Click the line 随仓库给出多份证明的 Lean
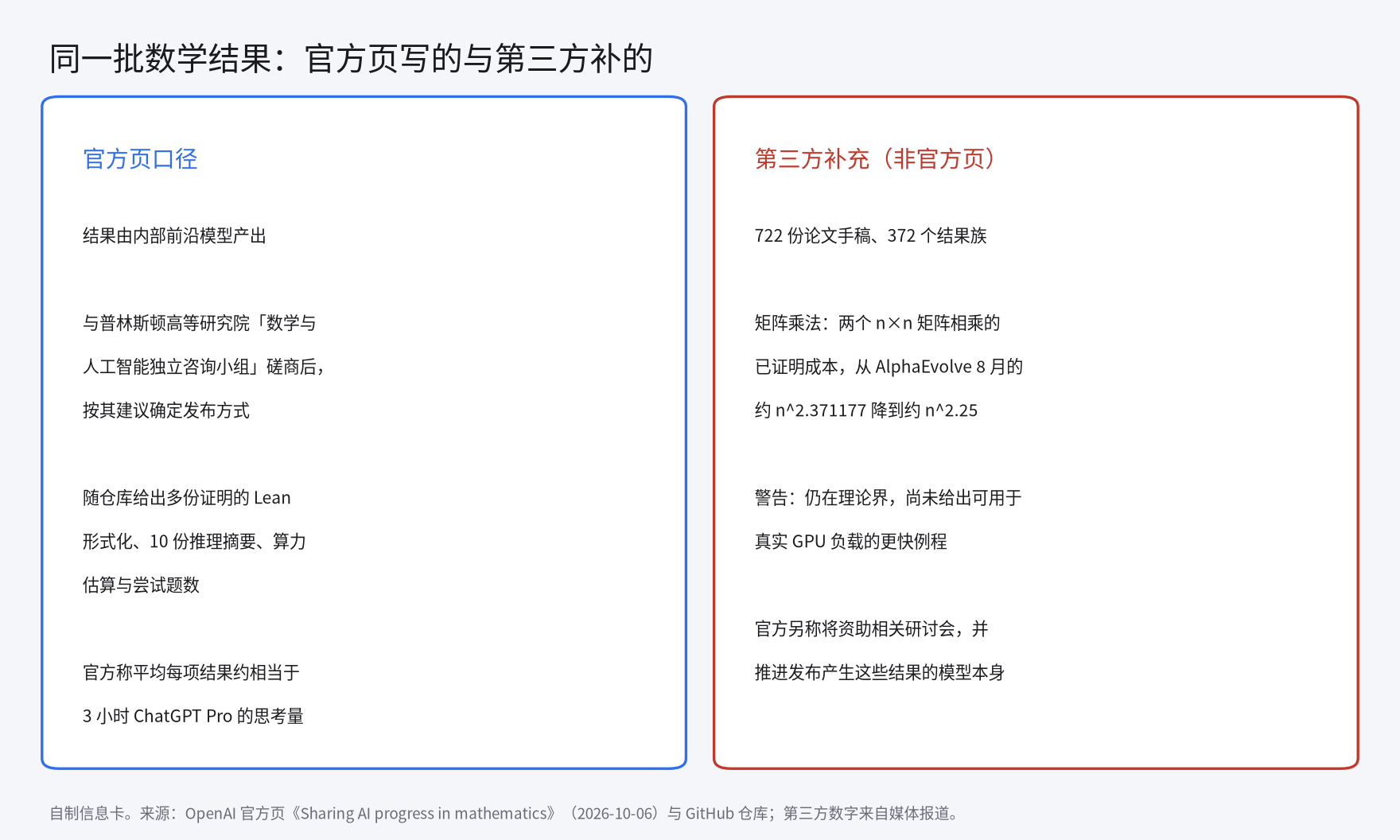This screenshot has height=840, width=1400. pyautogui.click(x=187, y=498)
